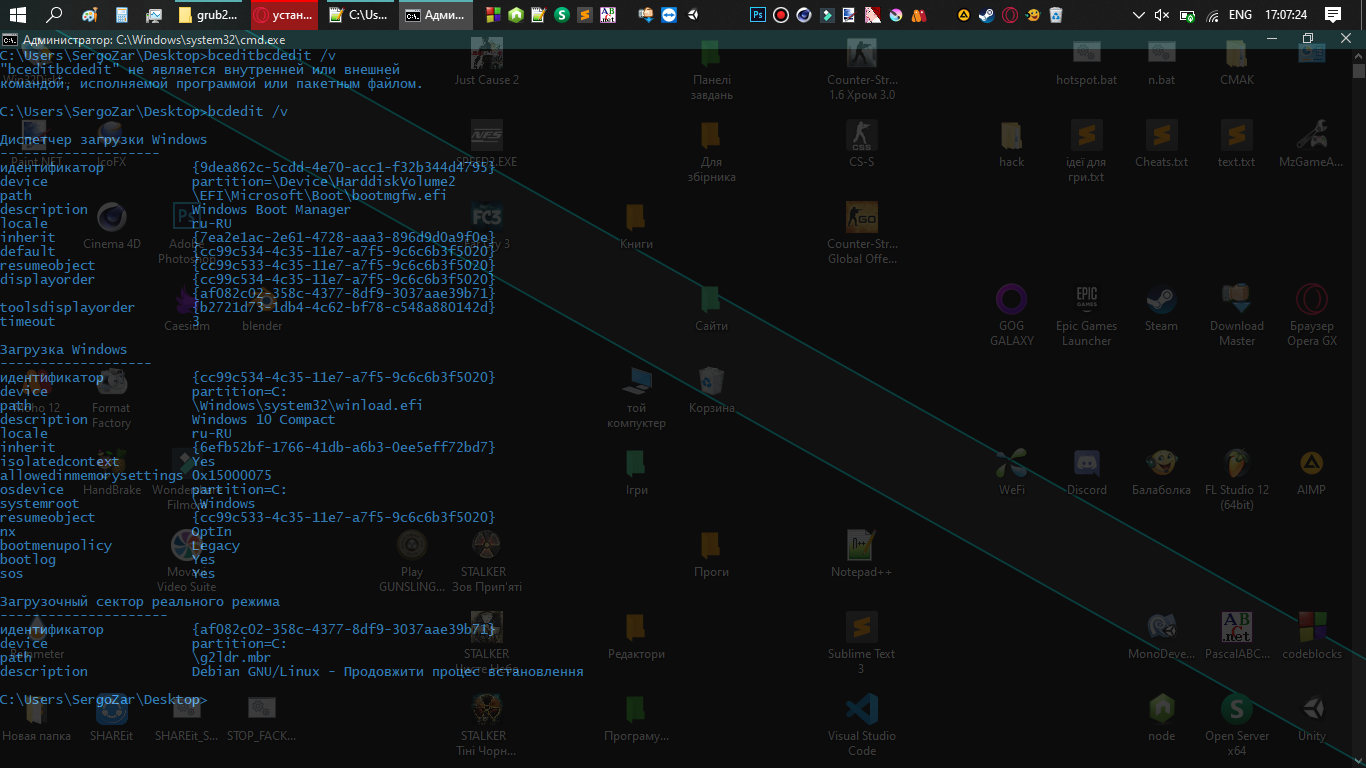This screenshot has height=768, width=1366.
Task: Switch to the grub2 folder window
Action: pos(210,15)
